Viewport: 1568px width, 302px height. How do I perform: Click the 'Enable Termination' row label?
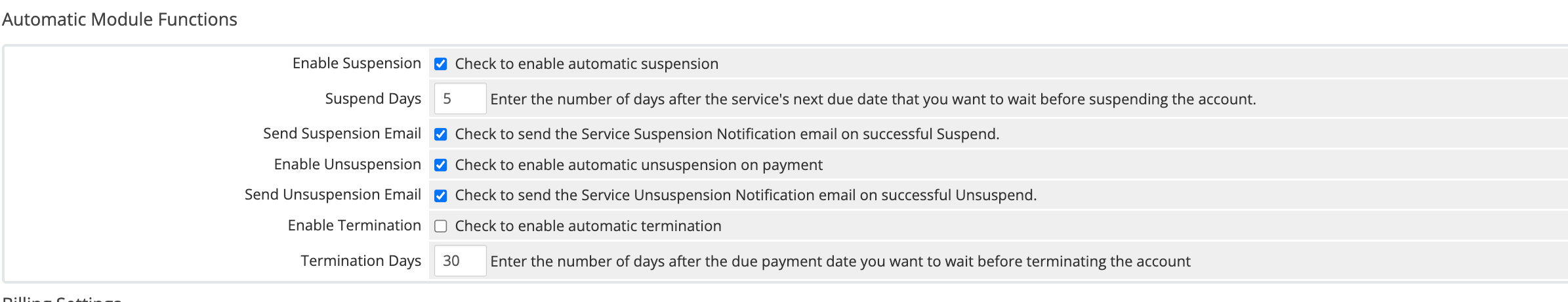click(354, 225)
